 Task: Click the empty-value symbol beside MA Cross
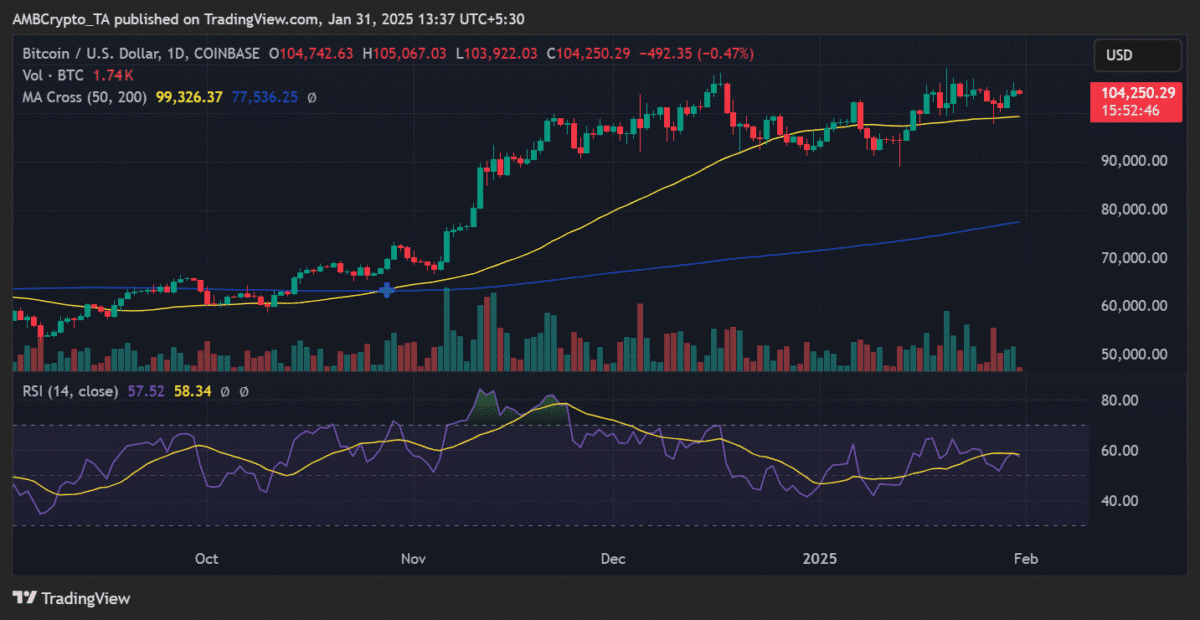coord(312,98)
